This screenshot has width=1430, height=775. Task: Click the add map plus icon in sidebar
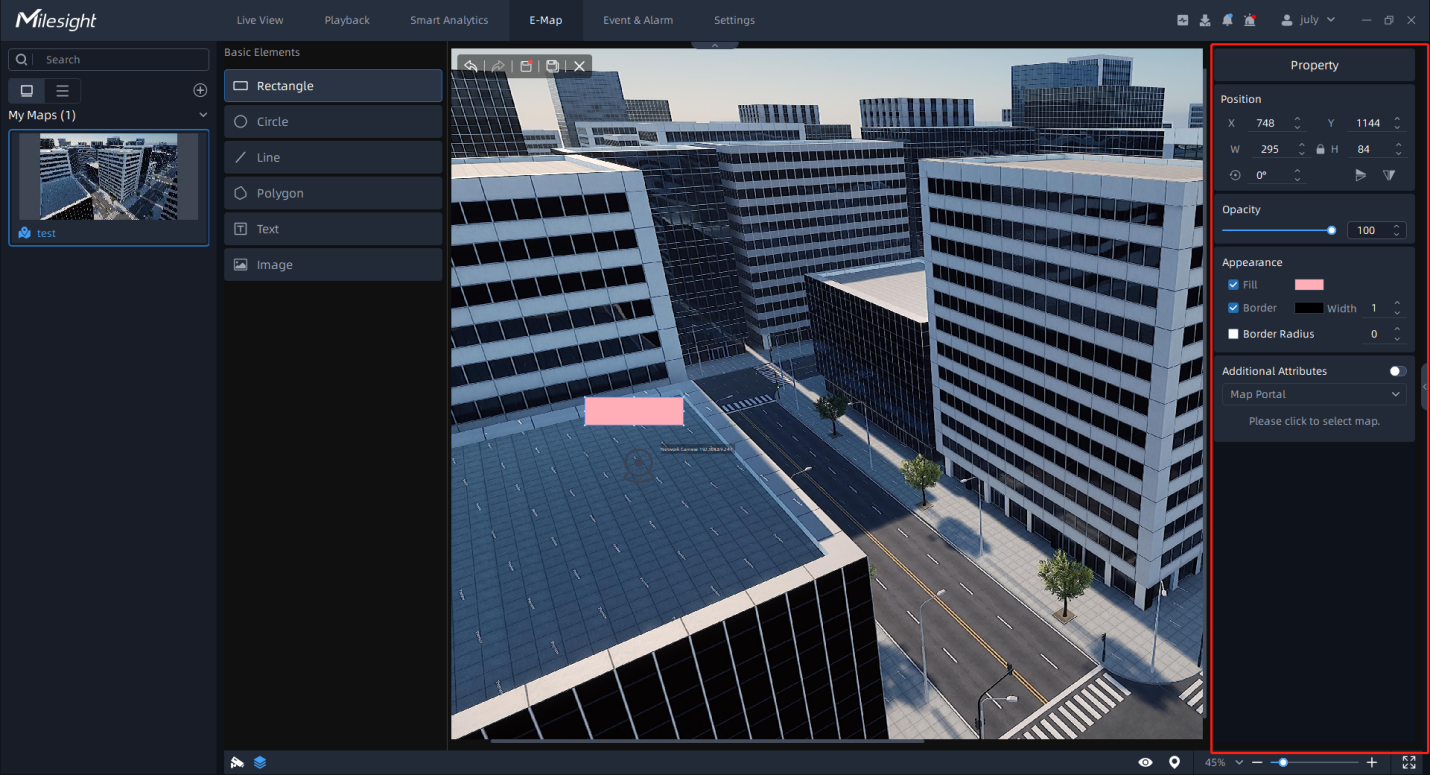pos(200,90)
